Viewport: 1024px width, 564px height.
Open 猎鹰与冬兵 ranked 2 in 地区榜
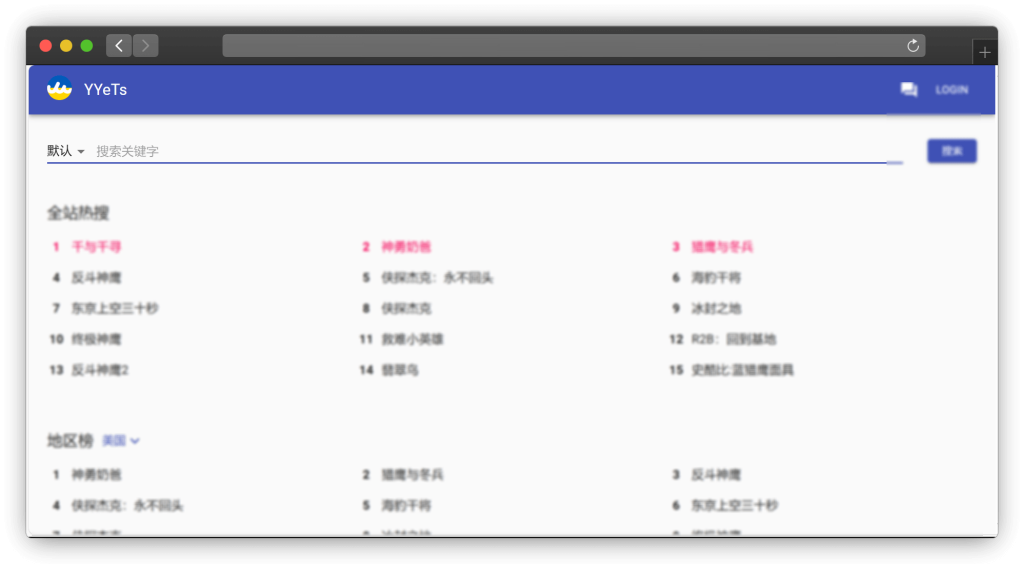pos(412,475)
